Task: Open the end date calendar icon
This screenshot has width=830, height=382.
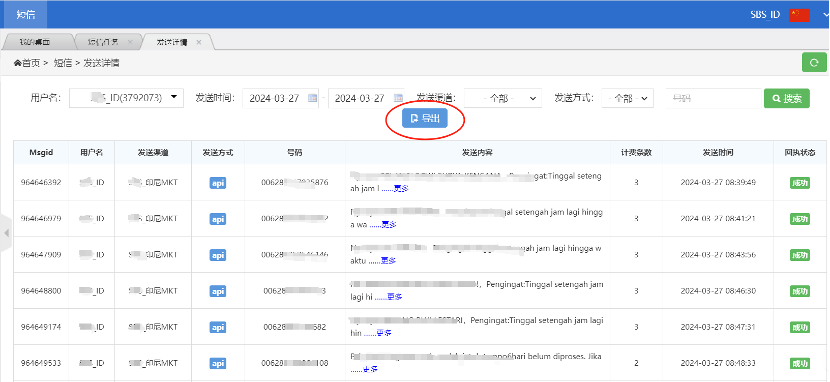Action: click(398, 98)
